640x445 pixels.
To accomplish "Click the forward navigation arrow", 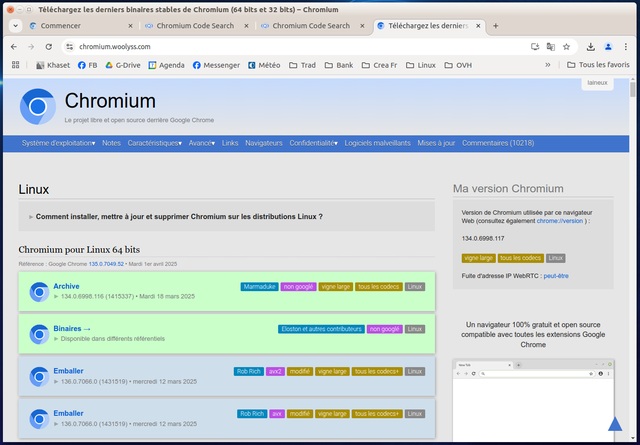I will (31, 47).
